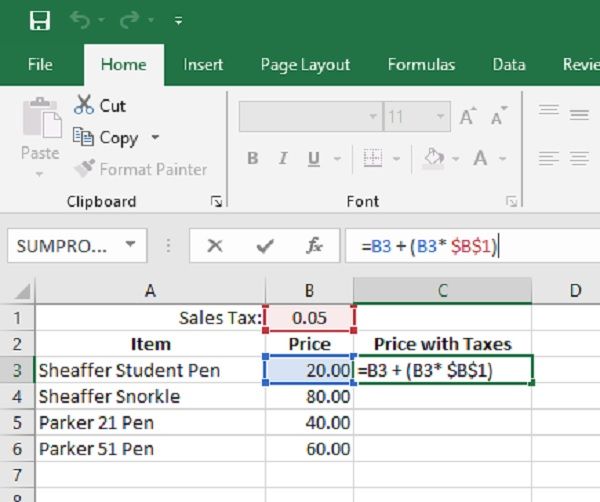Expand the Copy dropdown arrow
This screenshot has height=502, width=600.
point(155,137)
